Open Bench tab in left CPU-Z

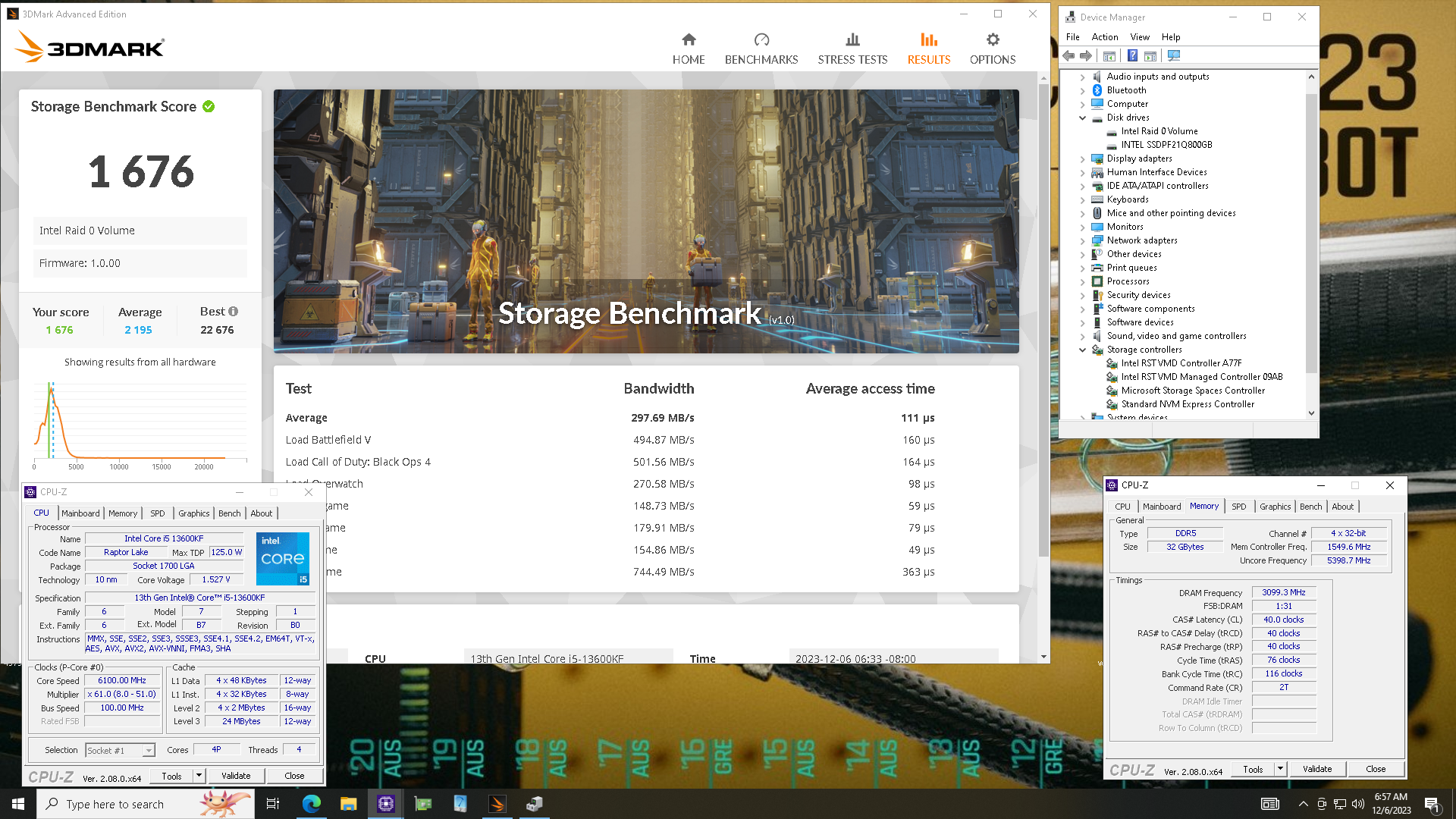coord(230,513)
